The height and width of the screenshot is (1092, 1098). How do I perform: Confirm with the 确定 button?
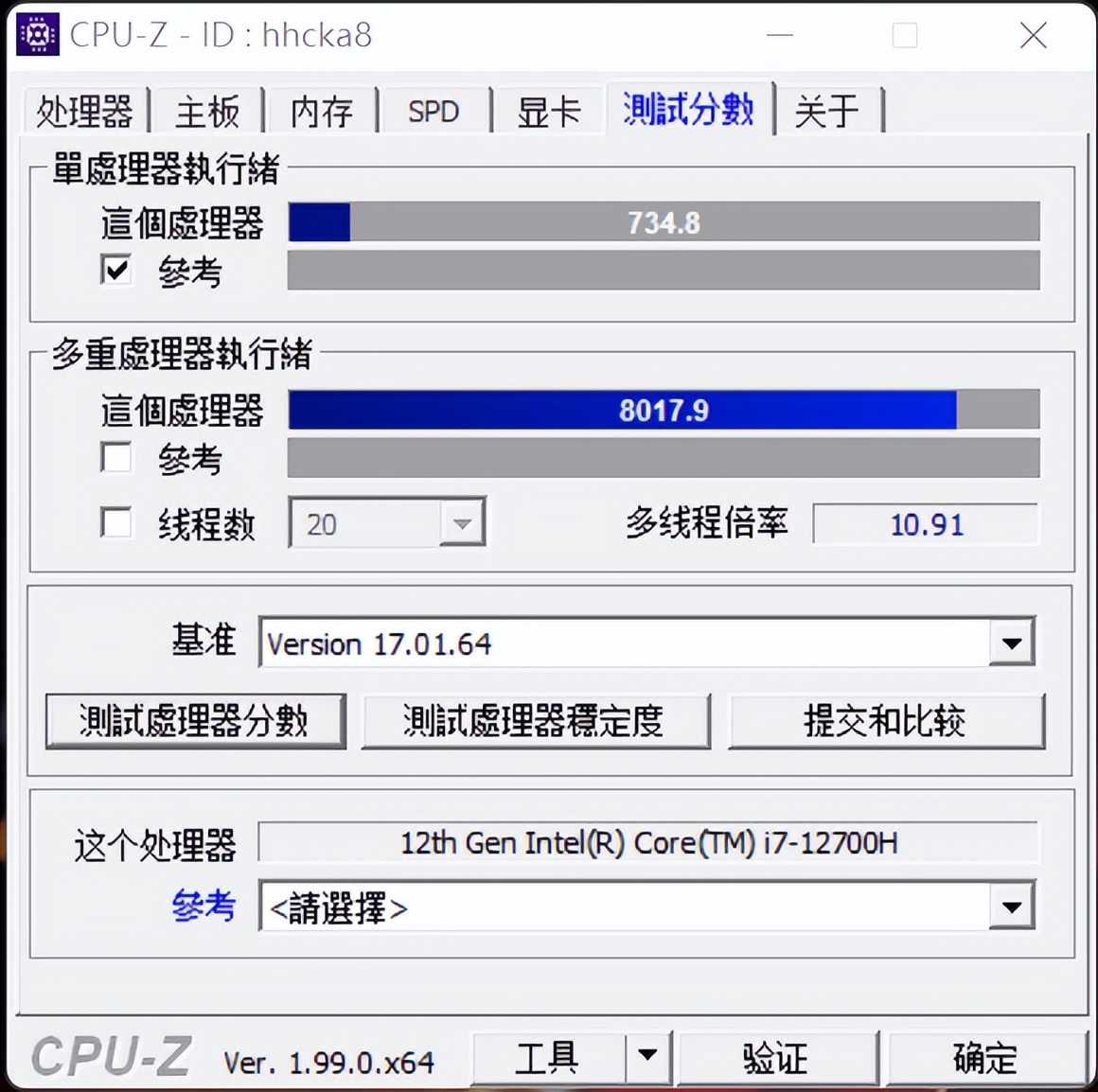click(x=984, y=1057)
